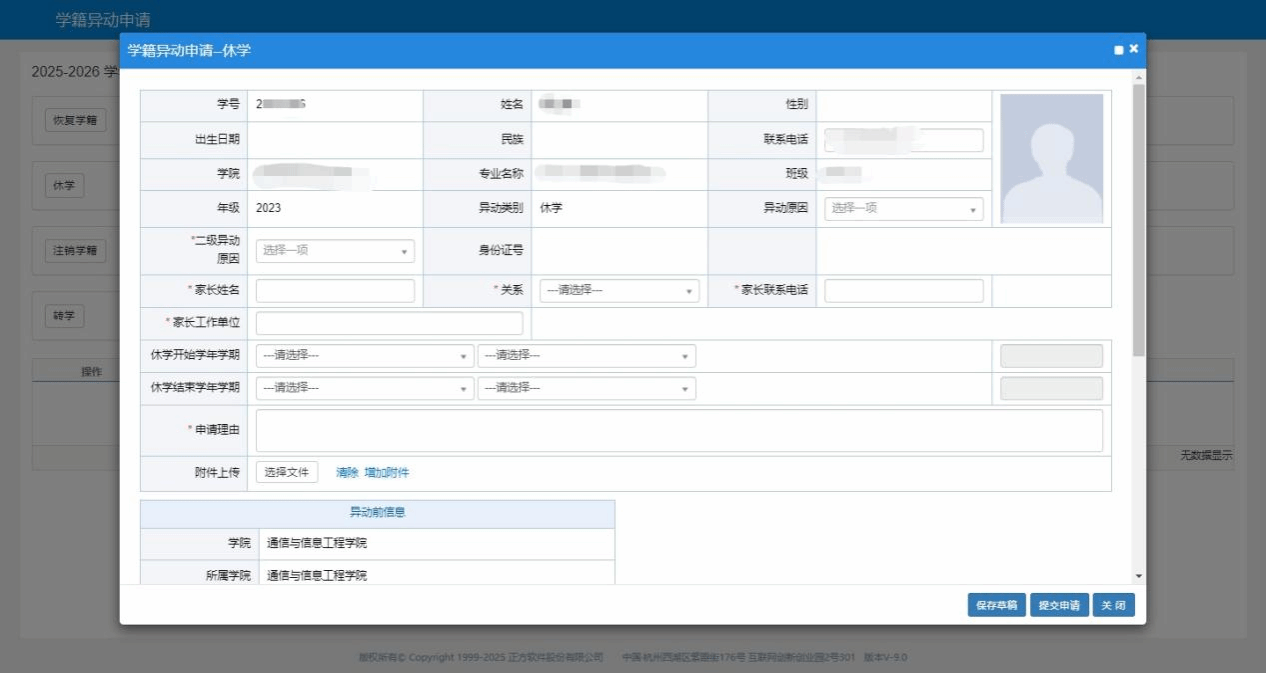Click the 清除 attachment link
The image size is (1266, 673).
pos(347,473)
